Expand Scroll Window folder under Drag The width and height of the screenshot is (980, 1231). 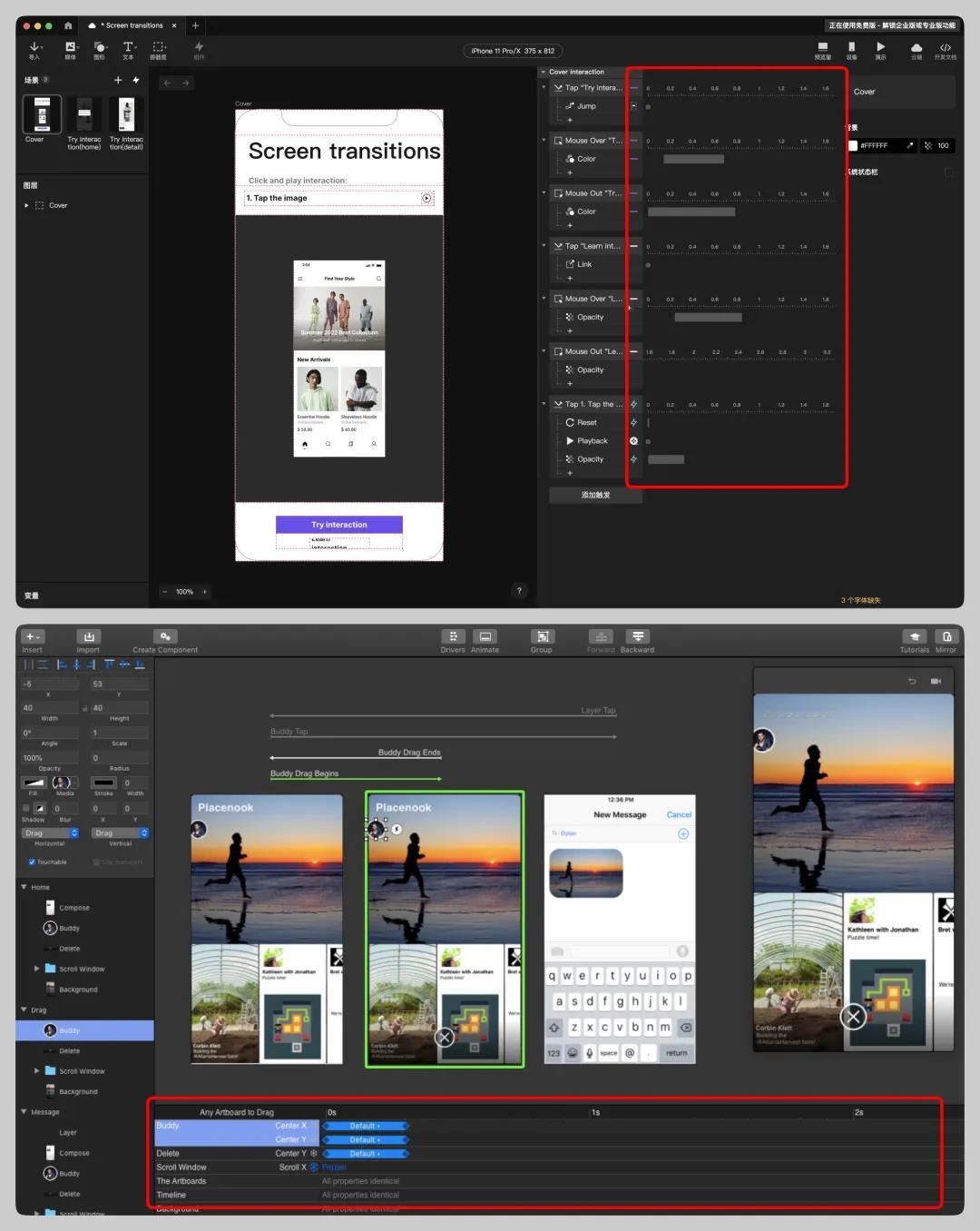pyautogui.click(x=36, y=1071)
